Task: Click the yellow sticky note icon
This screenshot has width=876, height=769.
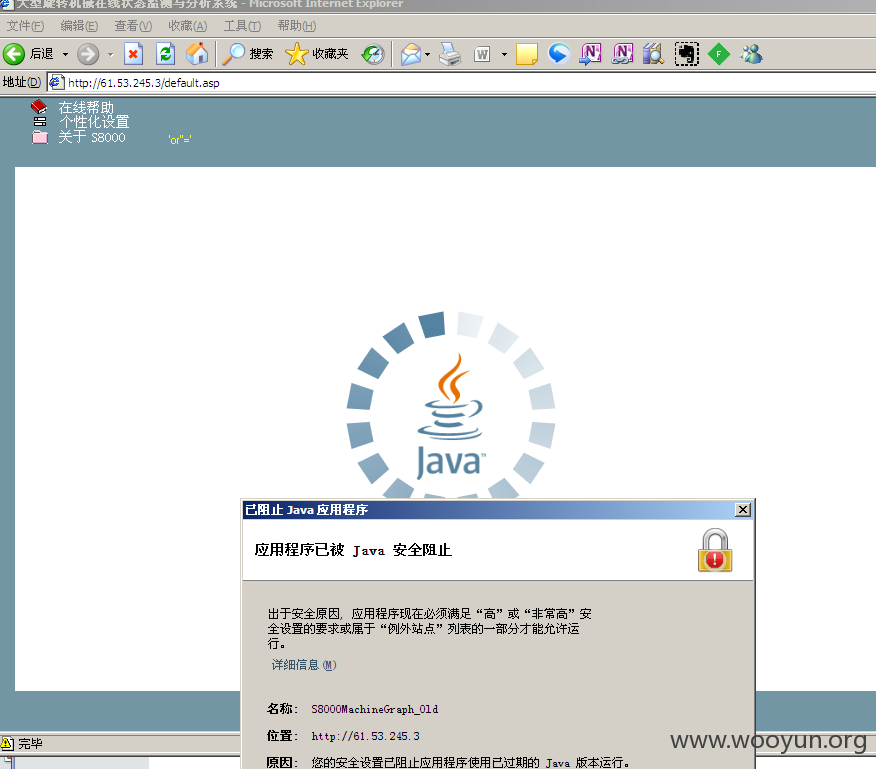Action: click(x=526, y=54)
